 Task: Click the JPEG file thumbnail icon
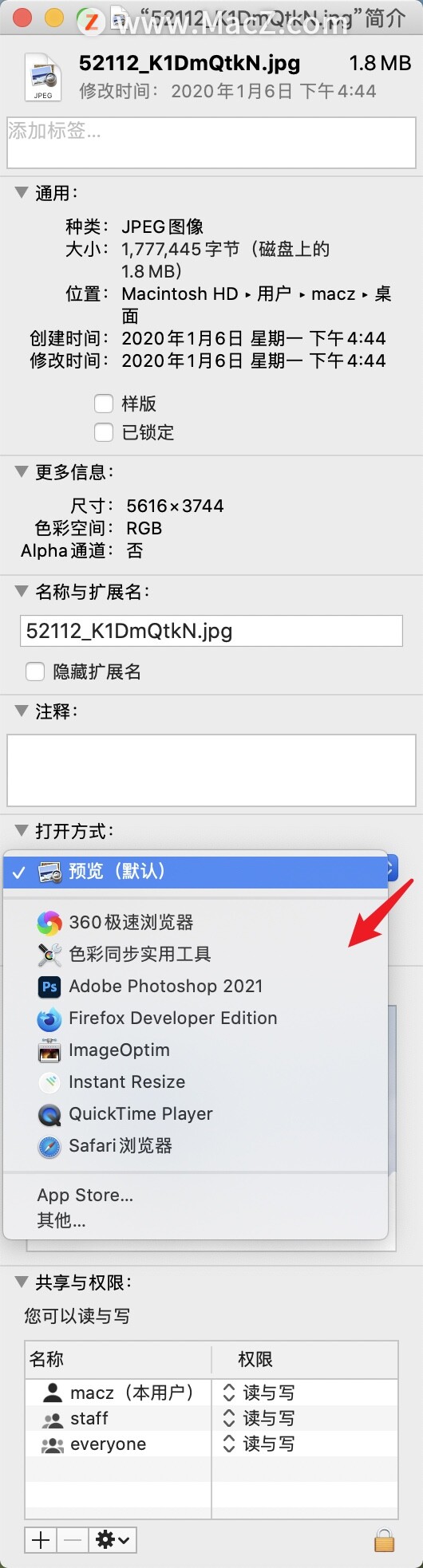point(43,77)
